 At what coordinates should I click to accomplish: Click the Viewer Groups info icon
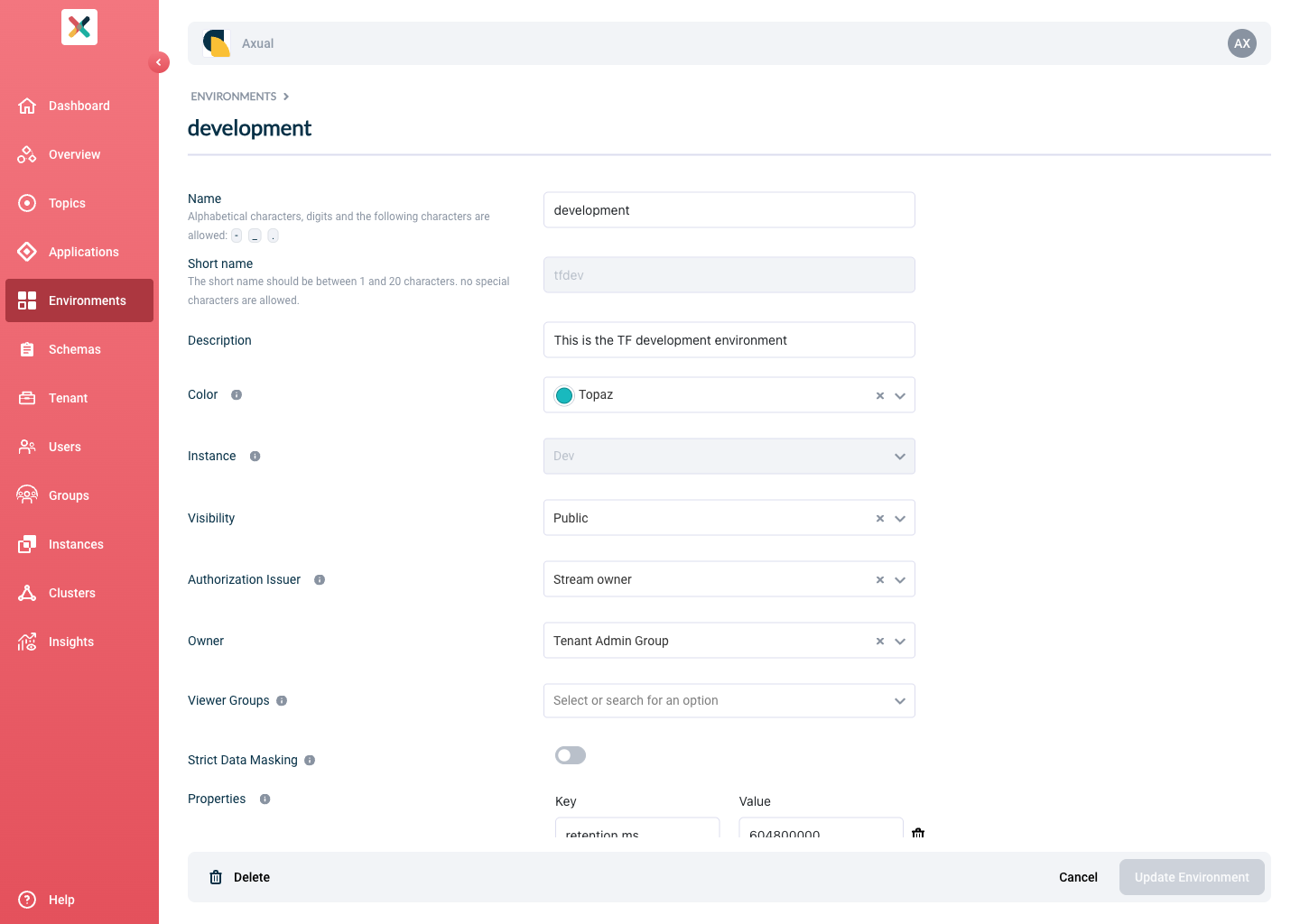coord(282,701)
